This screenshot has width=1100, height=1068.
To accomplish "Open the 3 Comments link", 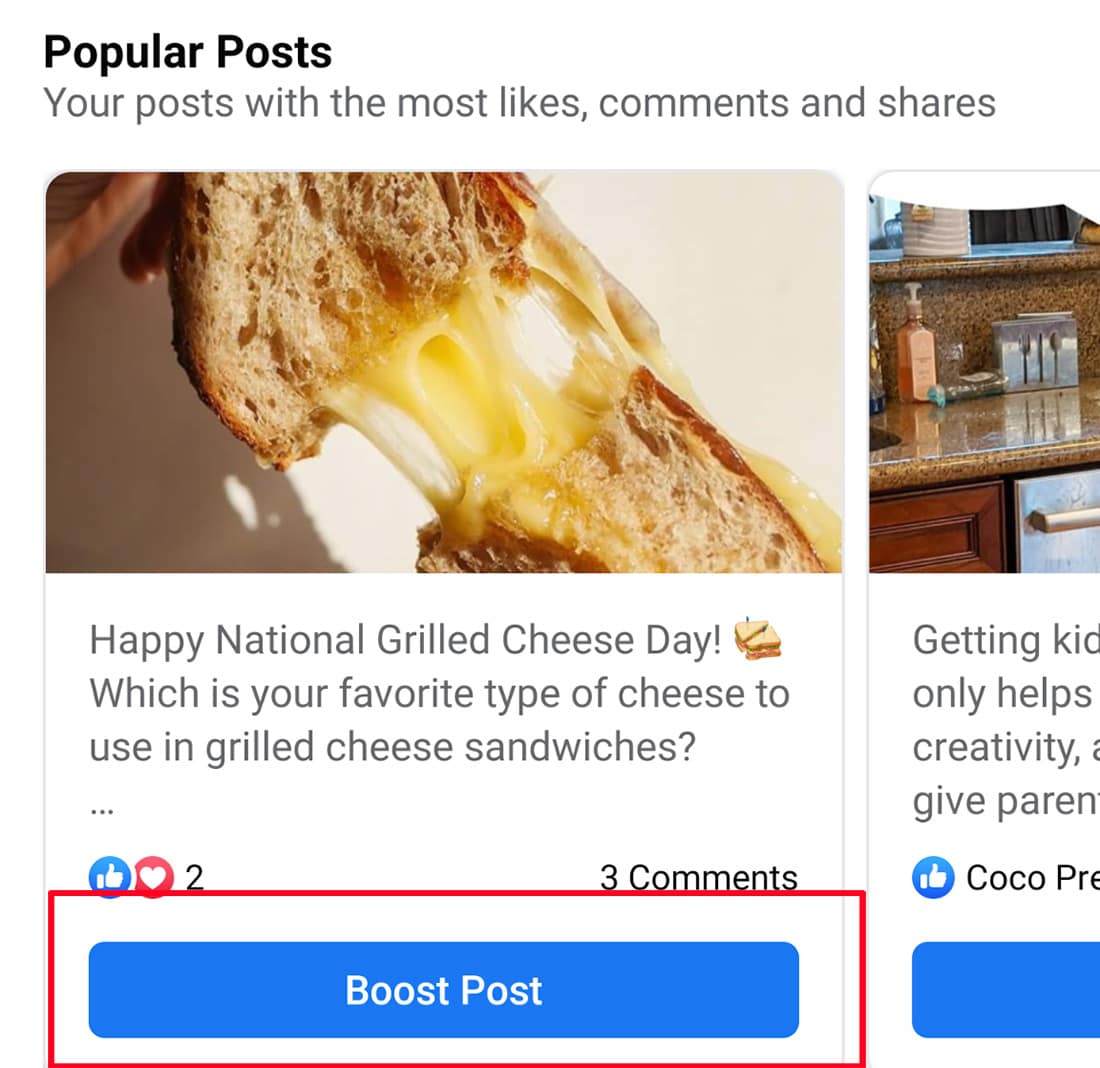I will (x=697, y=877).
